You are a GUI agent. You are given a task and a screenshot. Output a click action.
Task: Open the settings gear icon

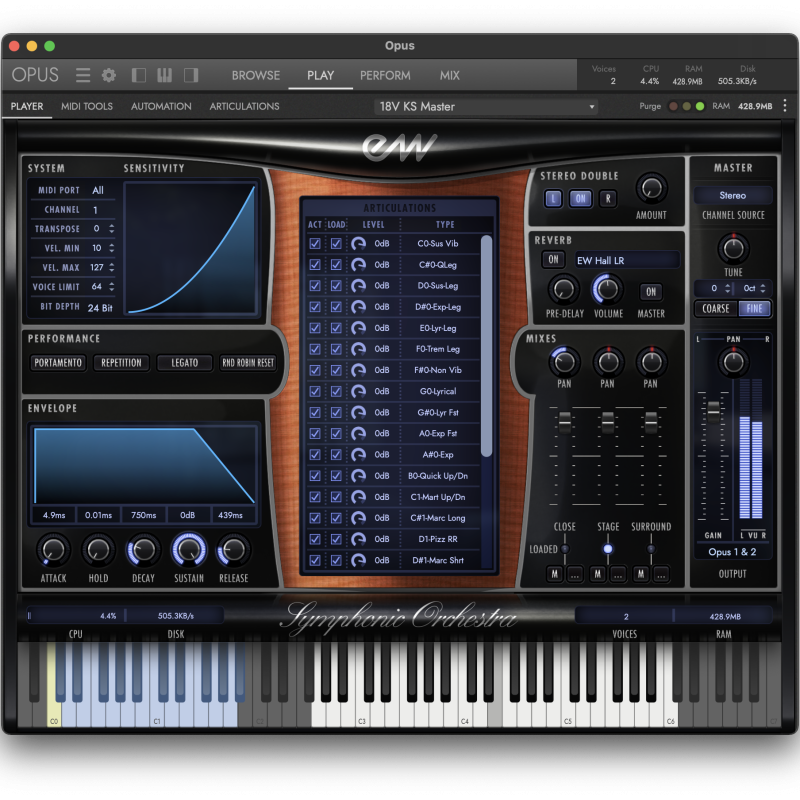point(109,76)
